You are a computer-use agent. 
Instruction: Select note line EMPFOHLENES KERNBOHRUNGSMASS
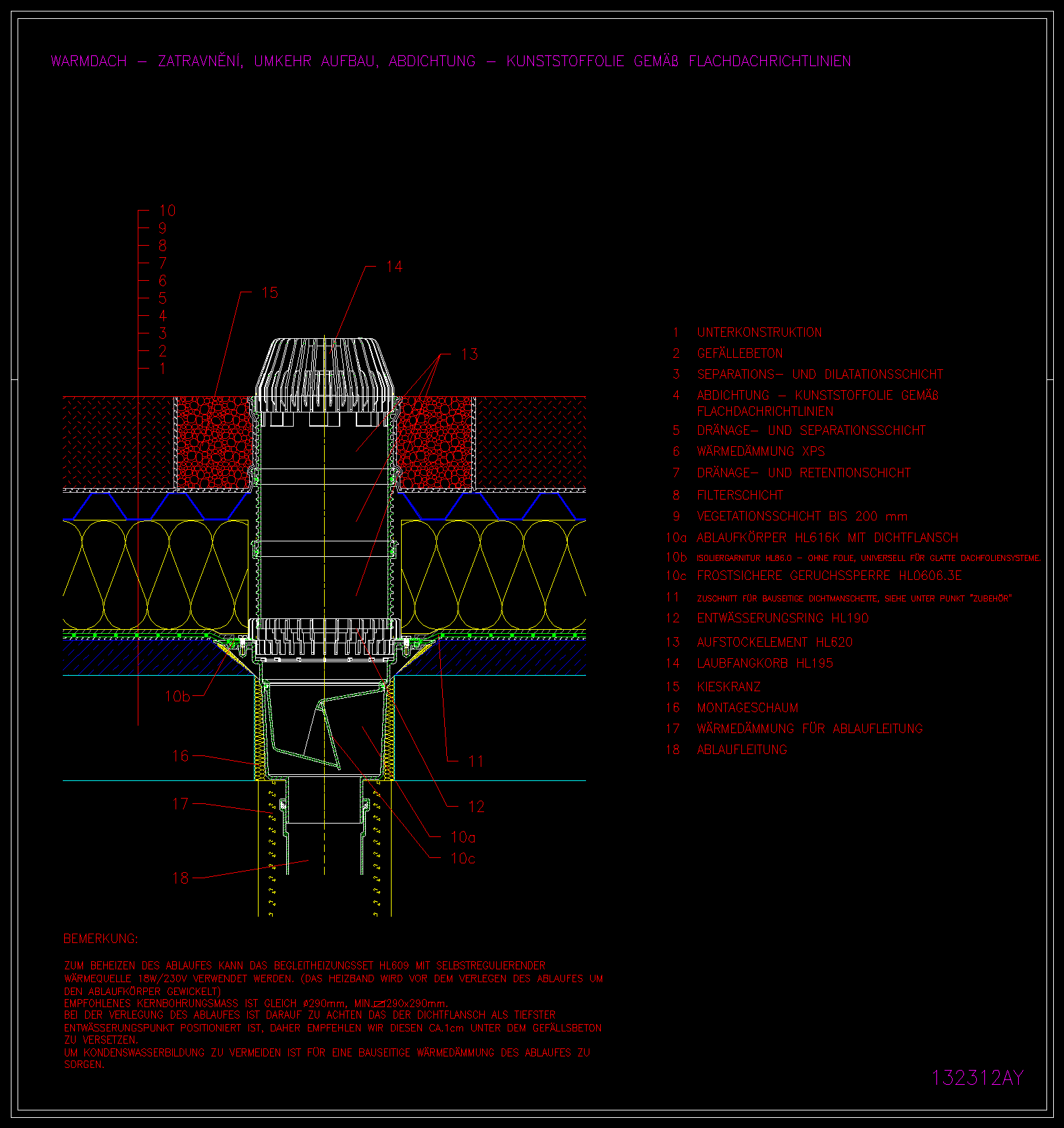pyautogui.click(x=256, y=1003)
